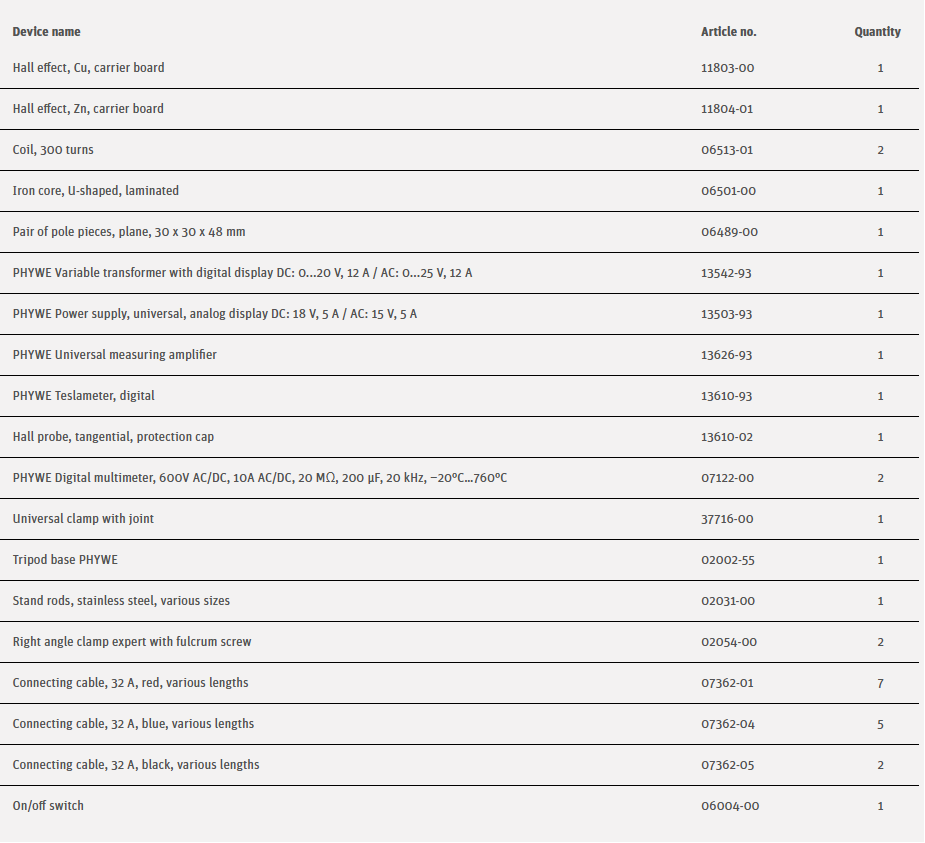Screen dimensions: 925x843
Task: Open PHYWE Variable transformer device entry
Action: coord(242,273)
